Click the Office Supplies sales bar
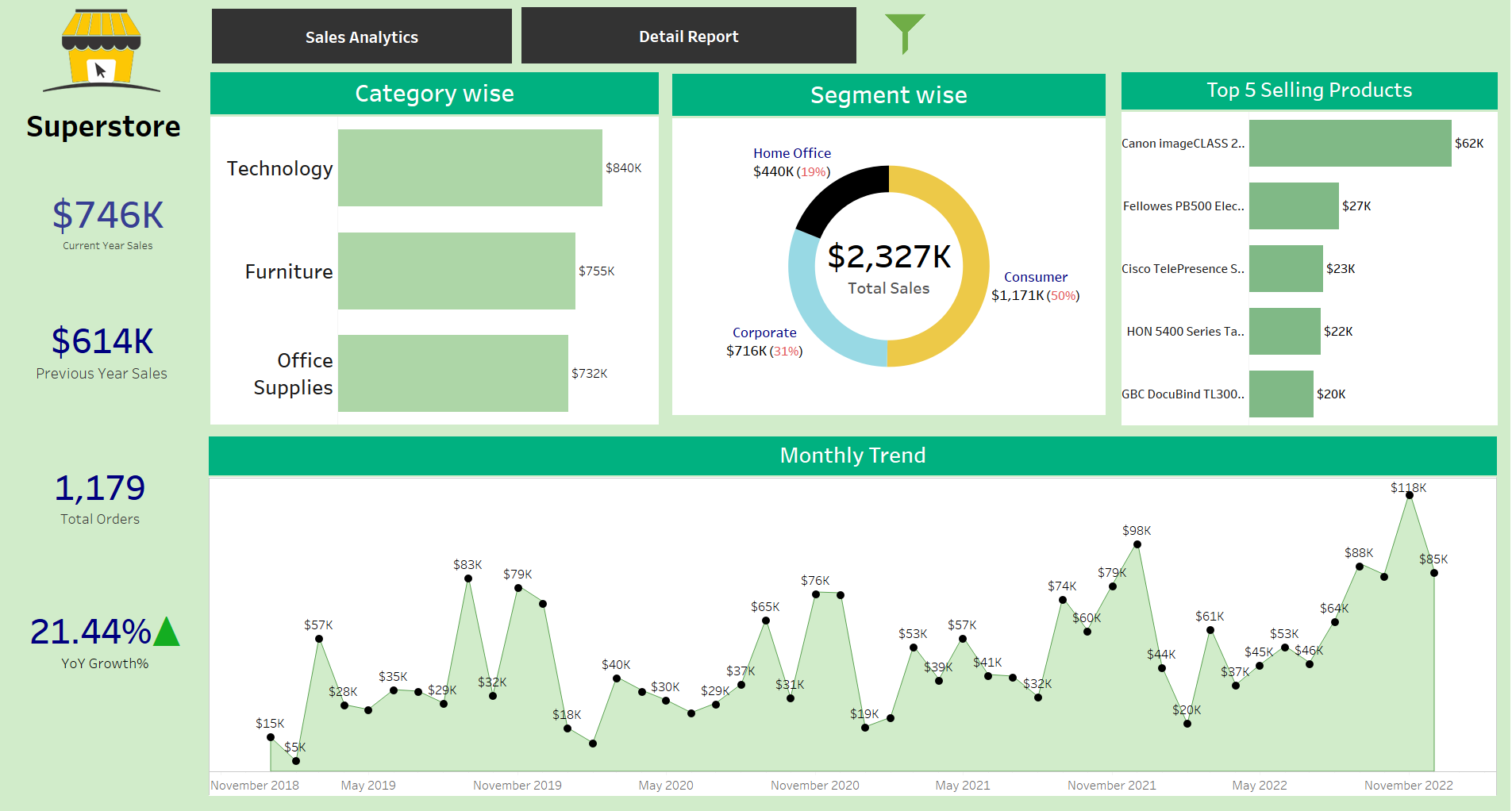 click(x=452, y=373)
